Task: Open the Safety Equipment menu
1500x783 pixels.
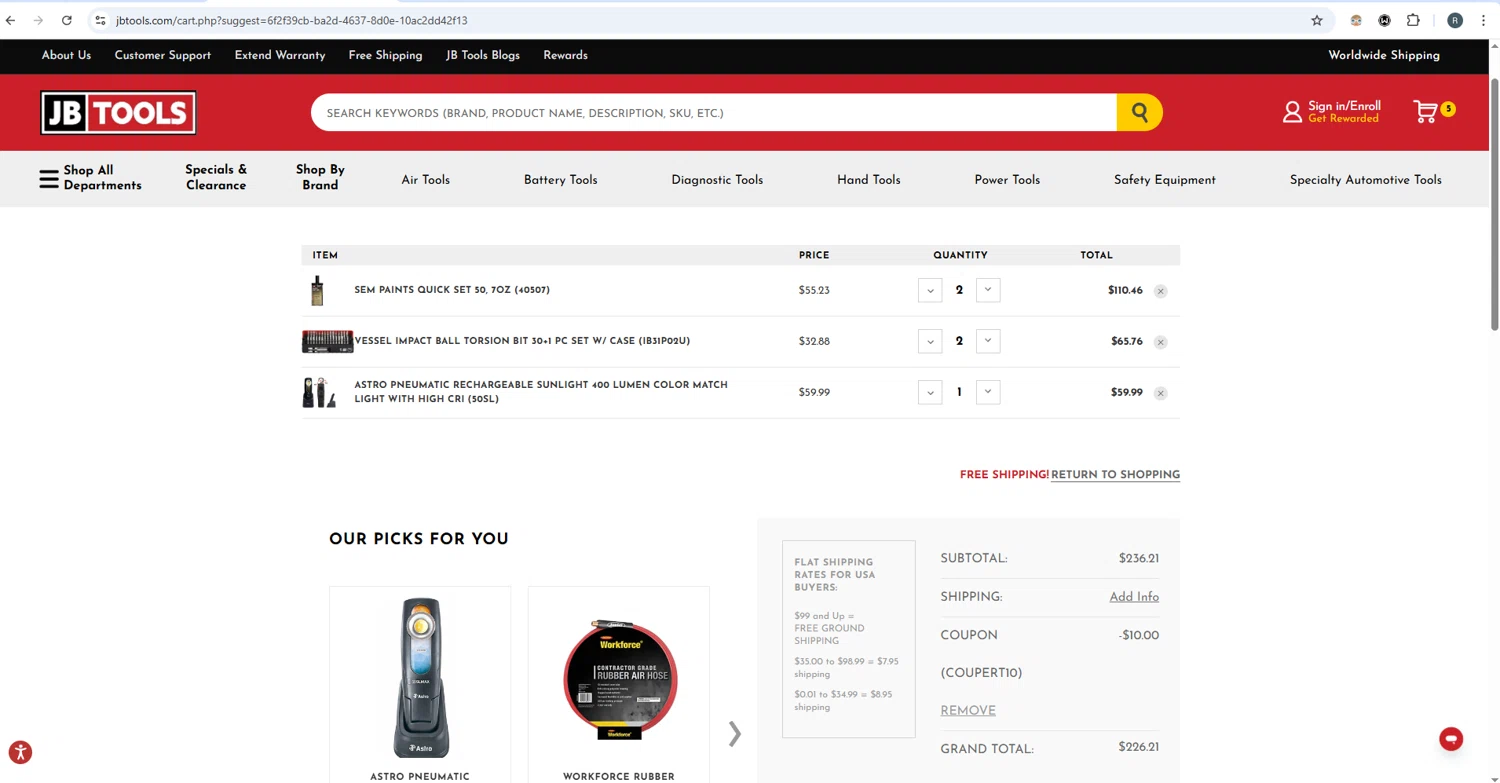Action: tap(1164, 180)
